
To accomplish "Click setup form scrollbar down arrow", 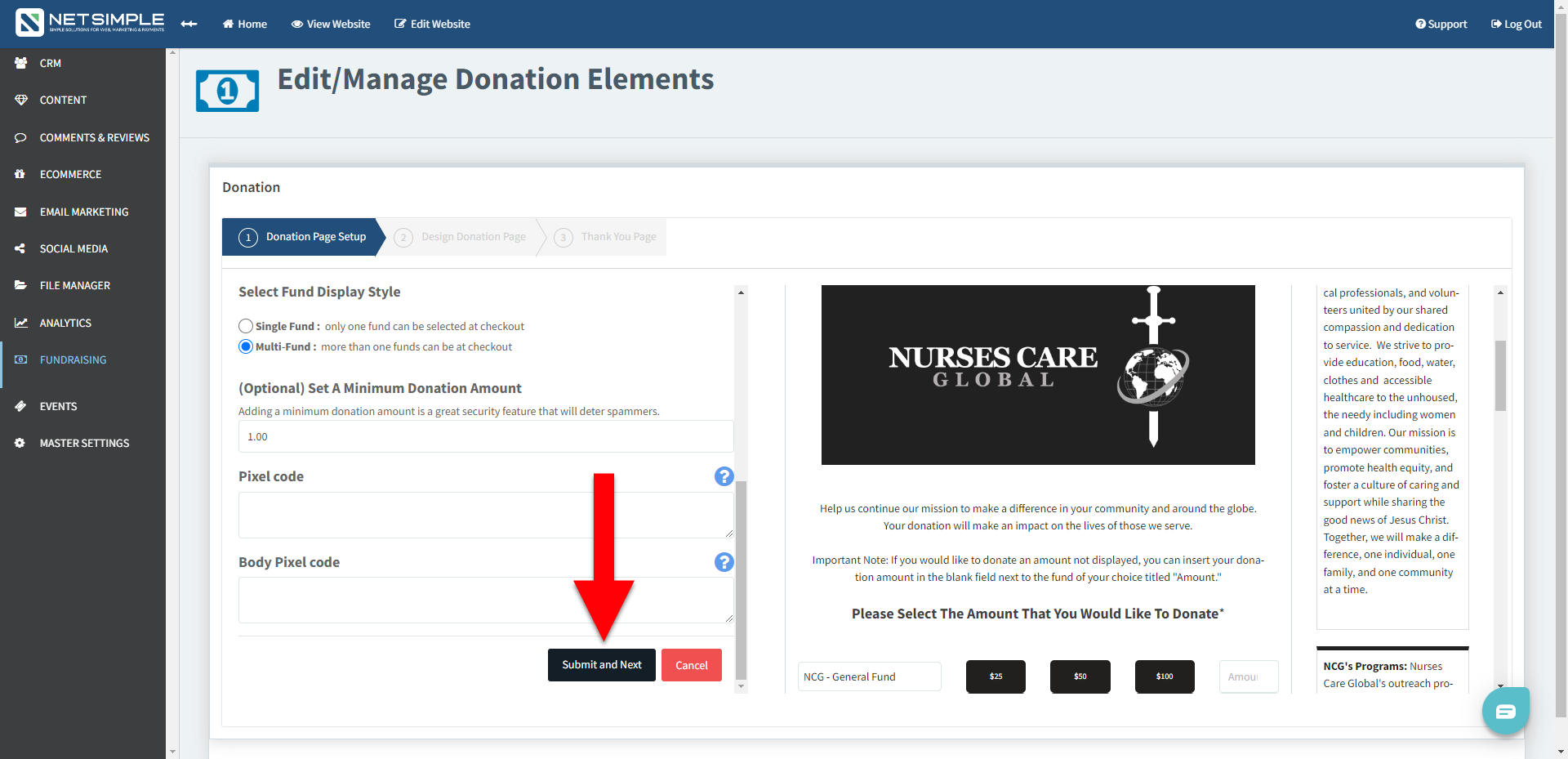I will coord(741,686).
